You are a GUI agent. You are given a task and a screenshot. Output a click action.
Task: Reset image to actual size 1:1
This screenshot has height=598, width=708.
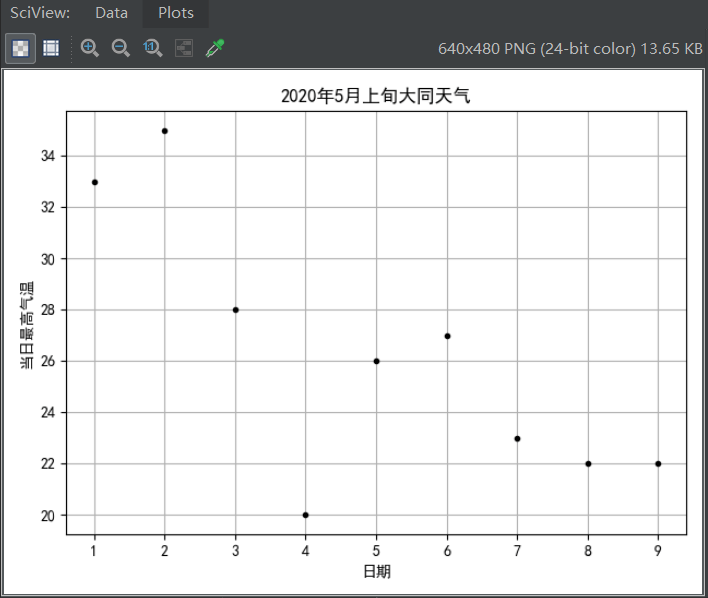[x=152, y=48]
